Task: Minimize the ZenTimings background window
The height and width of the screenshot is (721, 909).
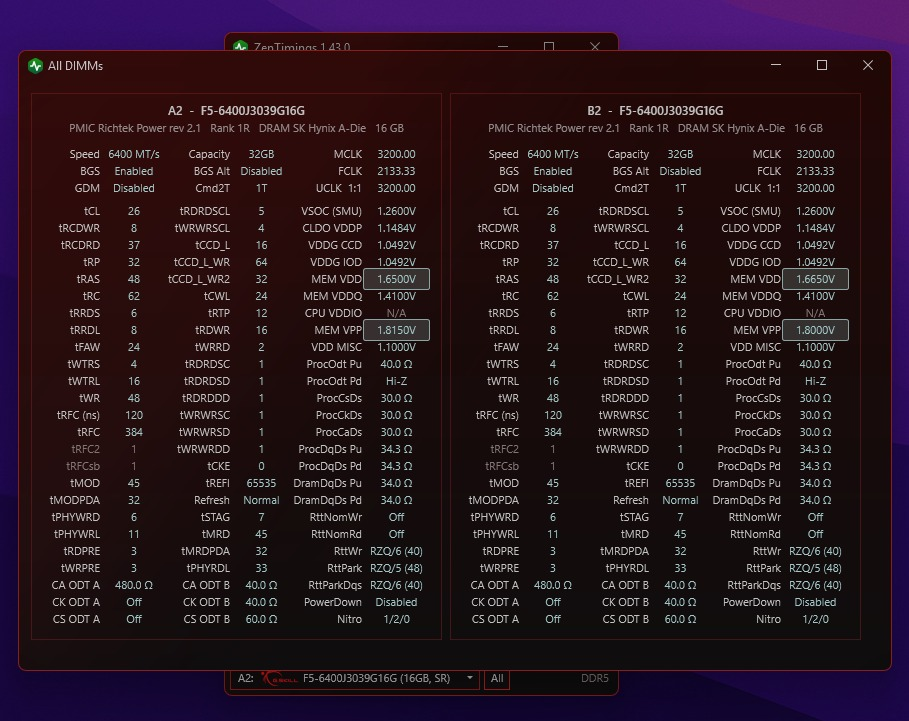Action: (x=503, y=46)
